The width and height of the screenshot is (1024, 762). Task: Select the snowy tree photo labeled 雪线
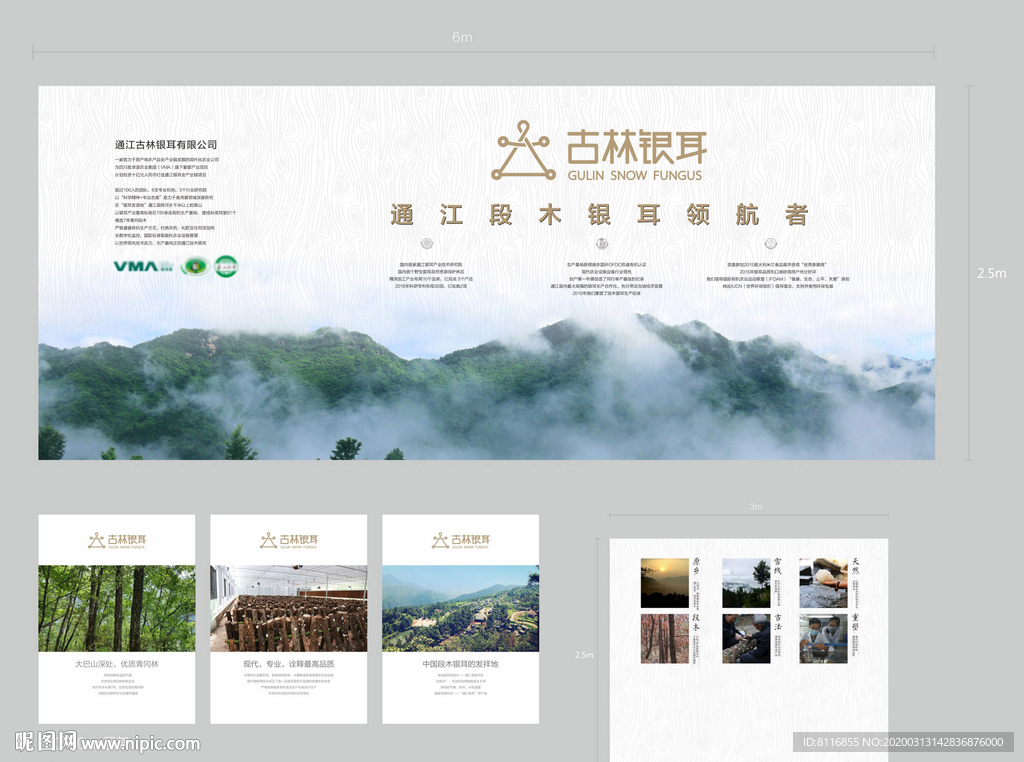point(746,583)
